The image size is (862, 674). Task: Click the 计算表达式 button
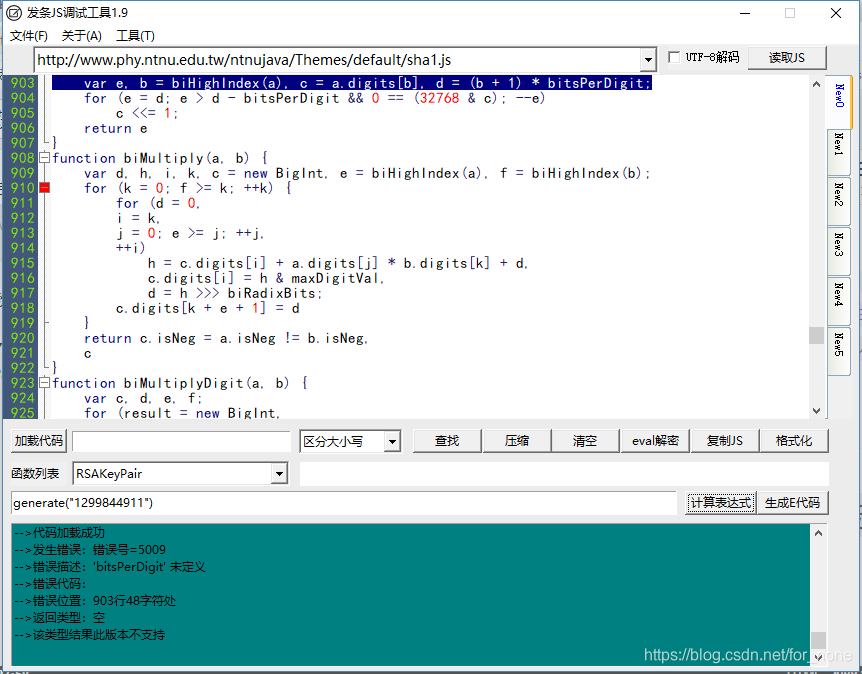(x=721, y=502)
